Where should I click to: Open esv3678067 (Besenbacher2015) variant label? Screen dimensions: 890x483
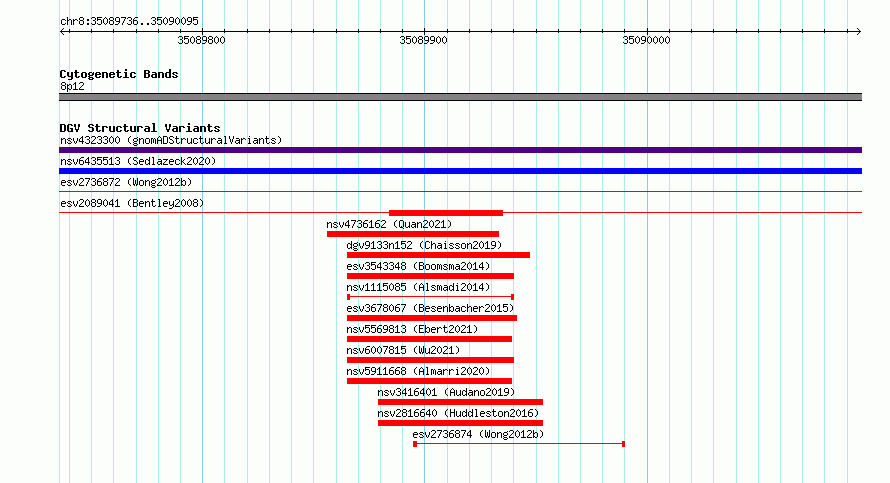point(430,308)
